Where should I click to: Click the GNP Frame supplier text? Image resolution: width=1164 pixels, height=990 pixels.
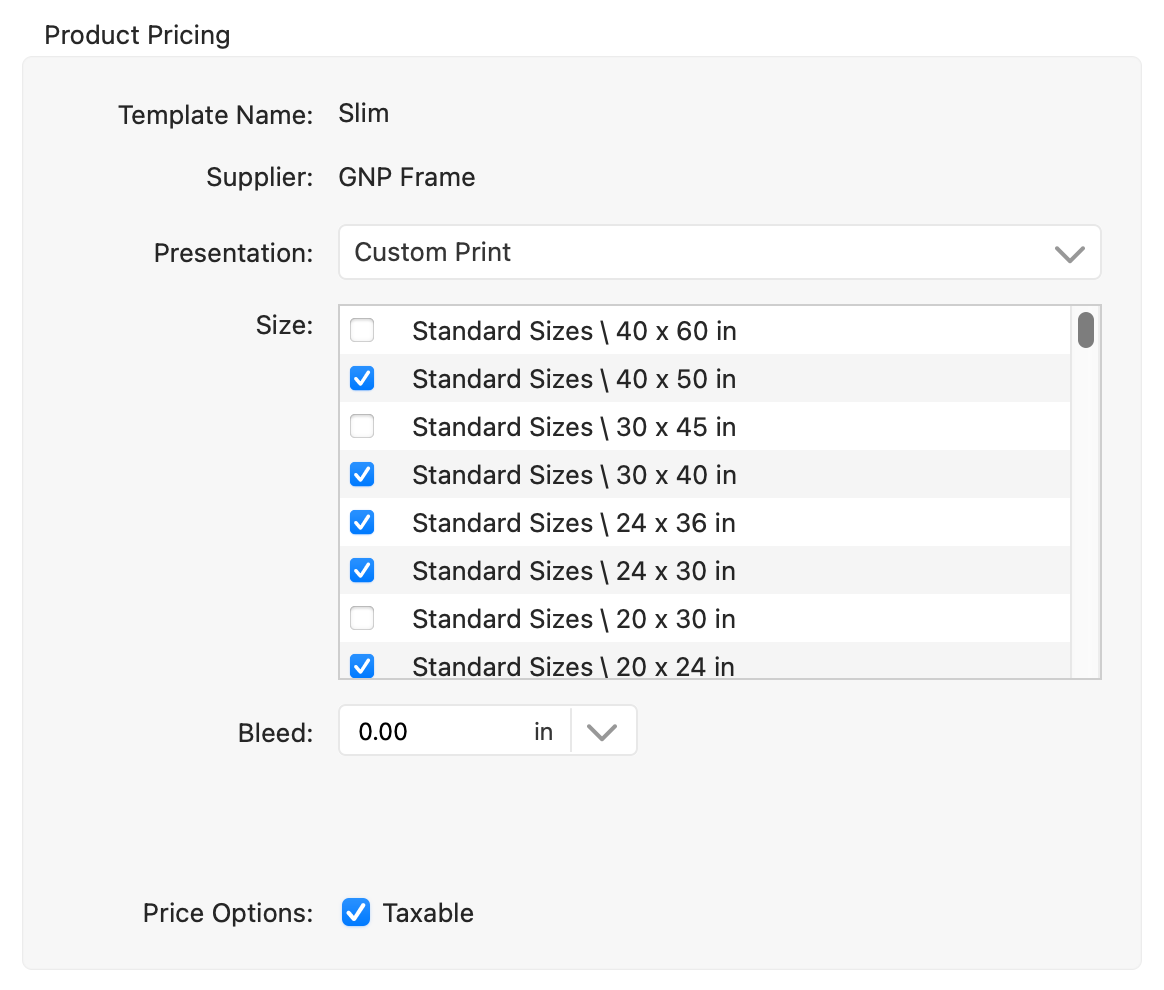(407, 178)
